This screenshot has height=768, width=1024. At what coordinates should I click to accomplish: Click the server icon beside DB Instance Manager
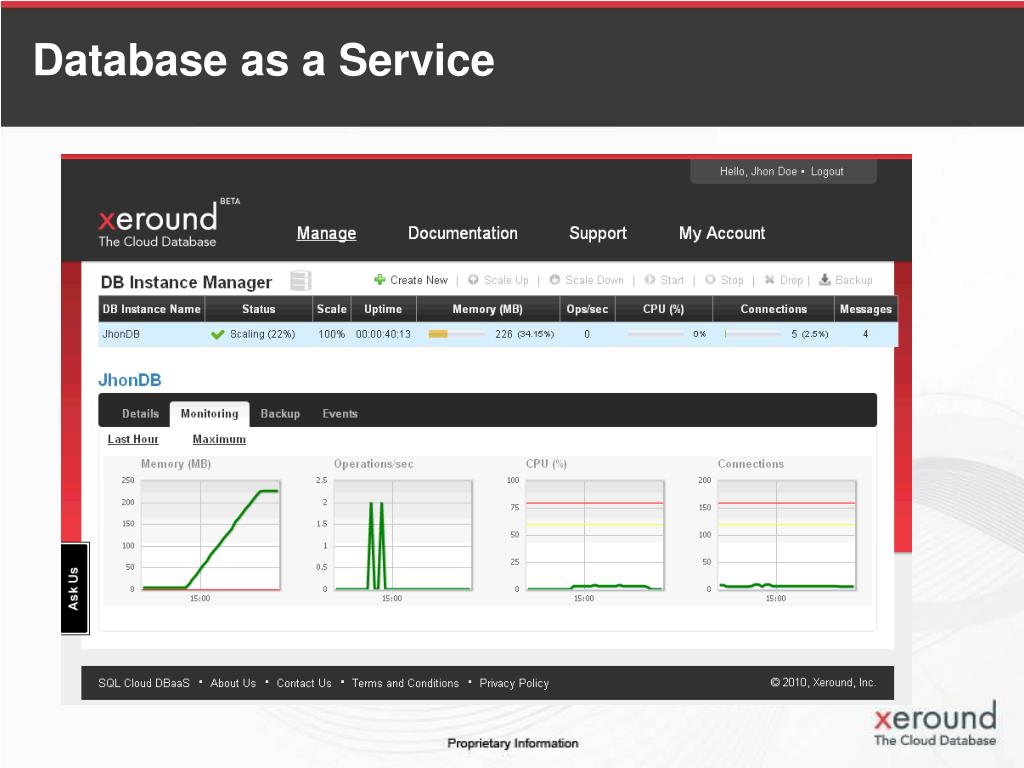300,281
